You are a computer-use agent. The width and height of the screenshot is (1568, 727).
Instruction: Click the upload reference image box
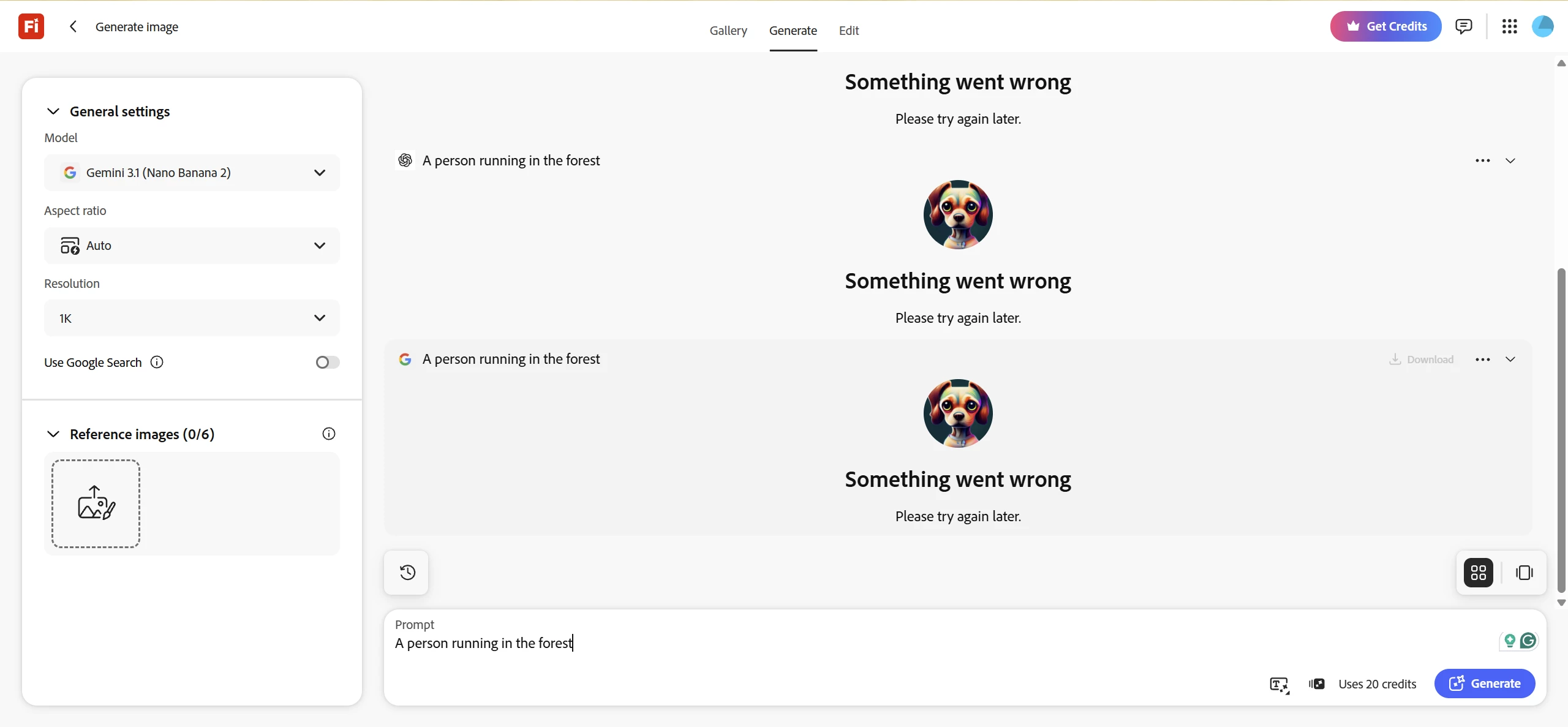(96, 503)
